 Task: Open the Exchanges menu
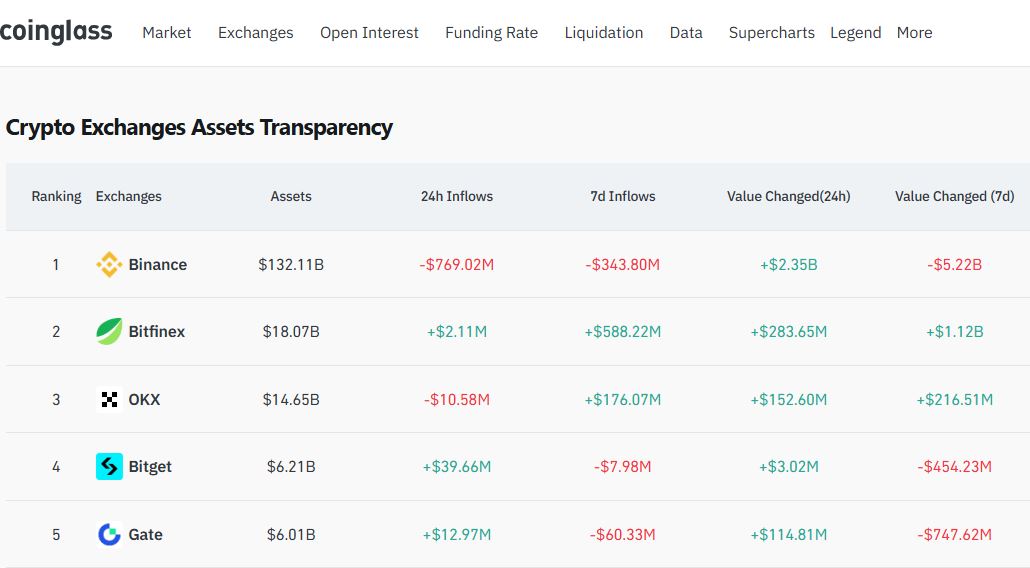click(256, 33)
